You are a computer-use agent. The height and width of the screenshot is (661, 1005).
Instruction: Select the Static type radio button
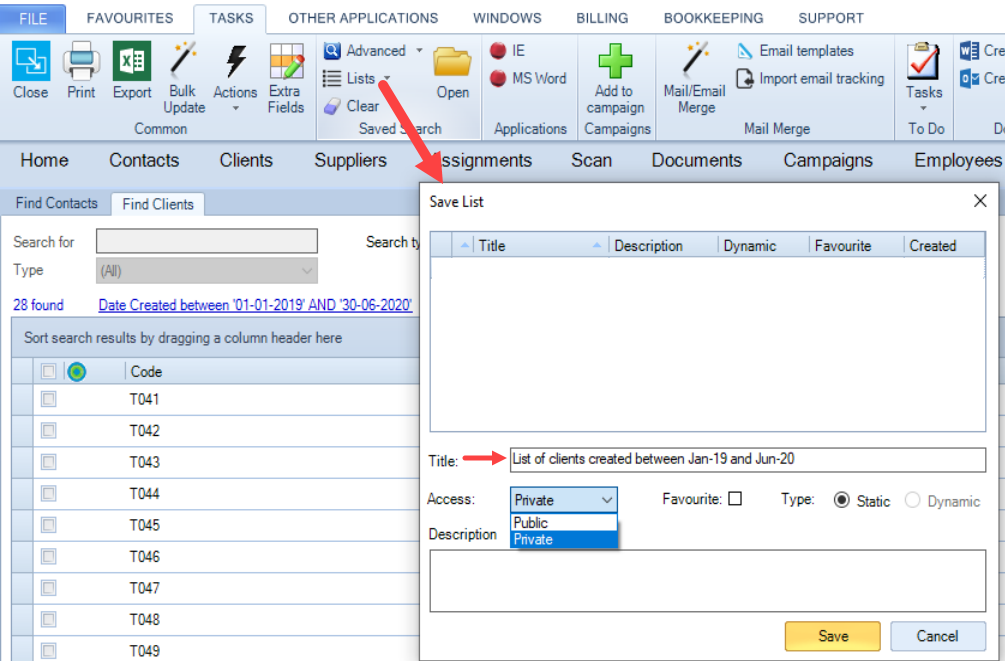tap(842, 500)
